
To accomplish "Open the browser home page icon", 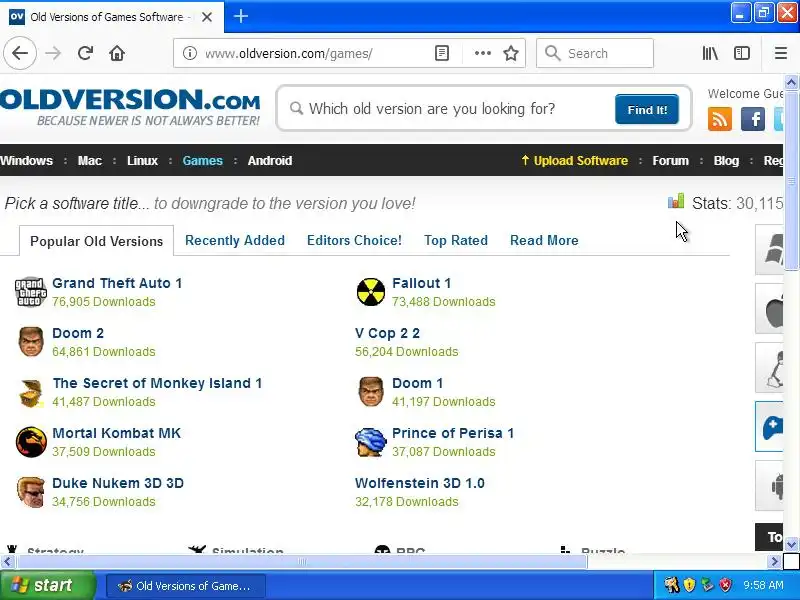I will coord(117,53).
